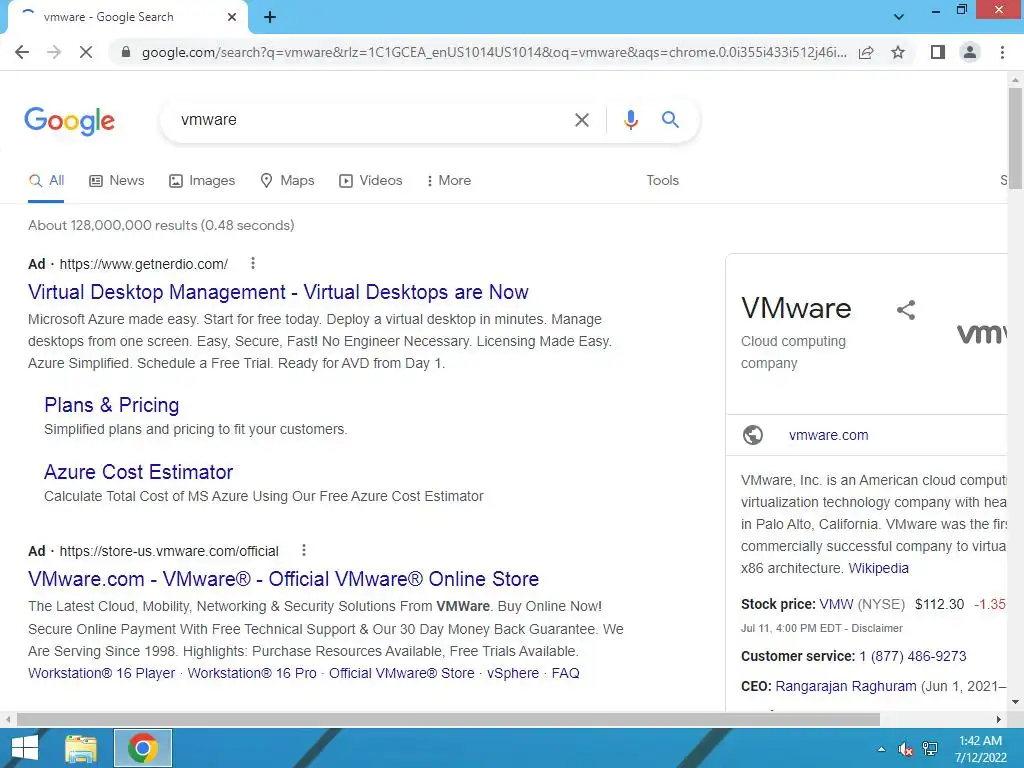Open Workstation 16 Pro sitelink
This screenshot has width=1024, height=768.
click(251, 673)
